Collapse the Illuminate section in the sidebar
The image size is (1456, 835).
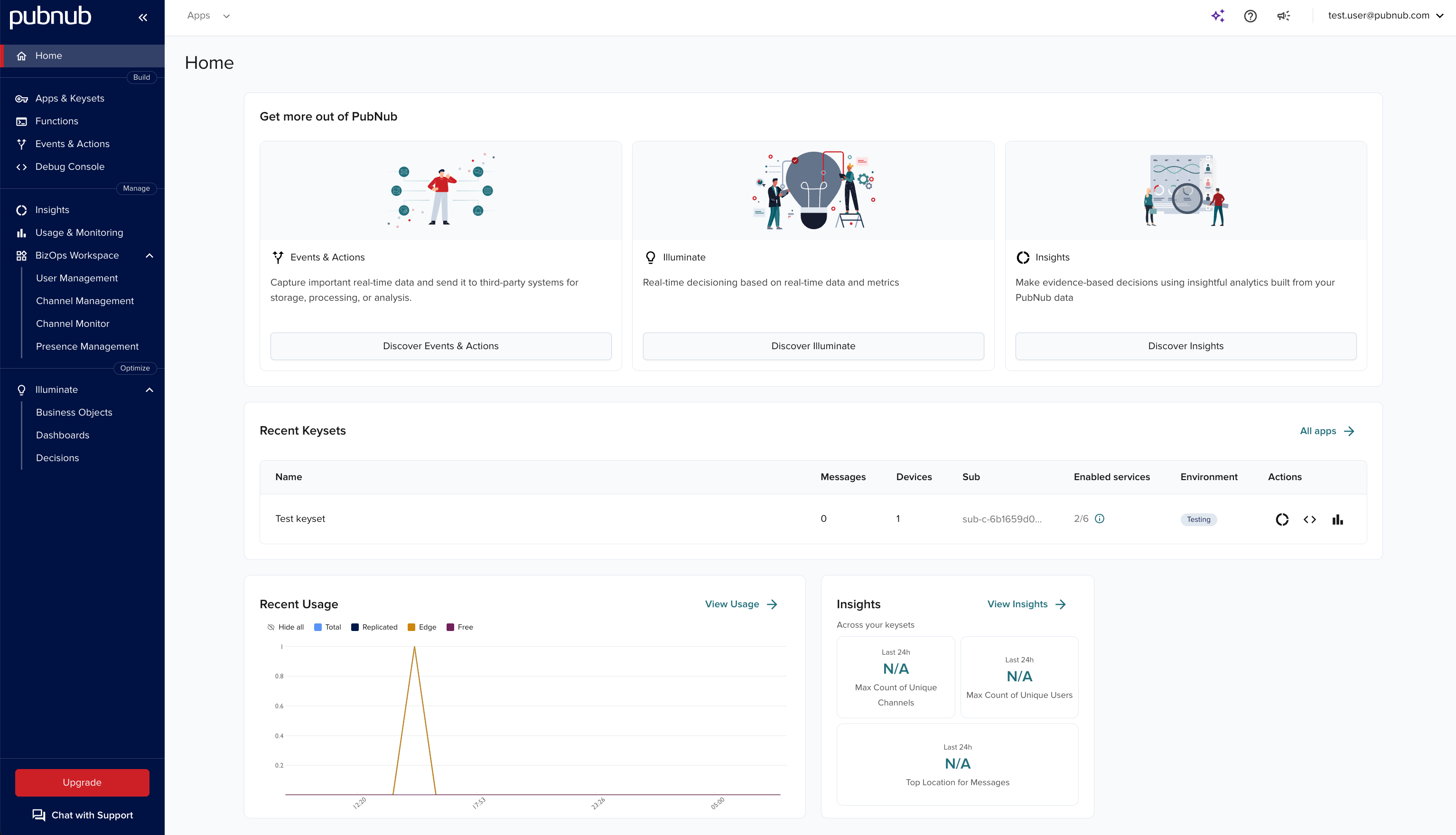[x=150, y=390]
